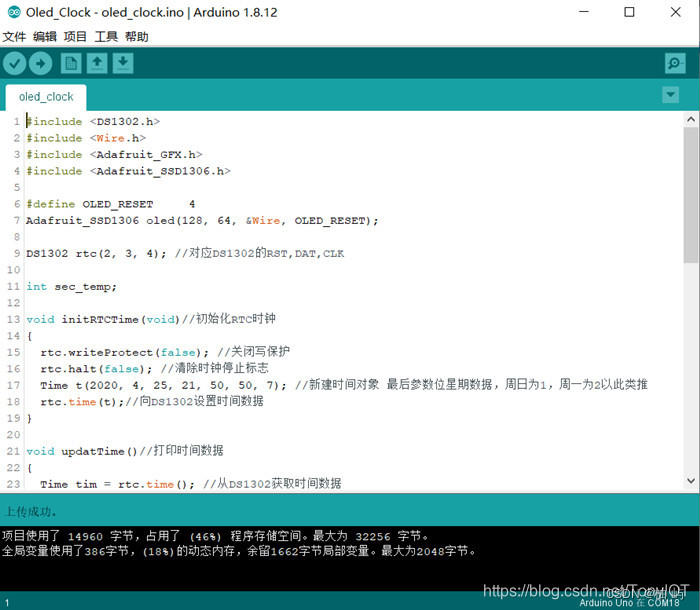Click the 'Adafruit_SSD1306 oled(128, 64' line

coord(202,221)
